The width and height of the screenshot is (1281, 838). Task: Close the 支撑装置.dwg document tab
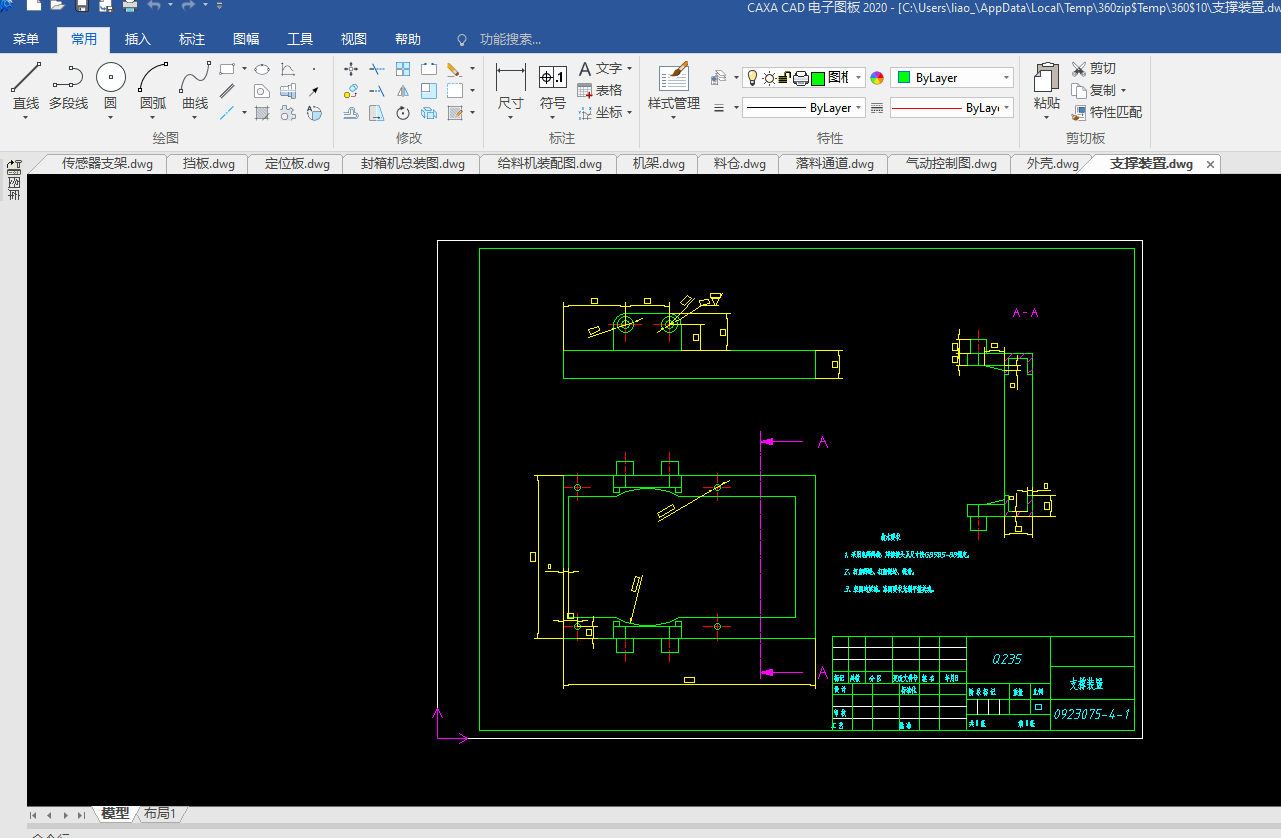point(1210,165)
